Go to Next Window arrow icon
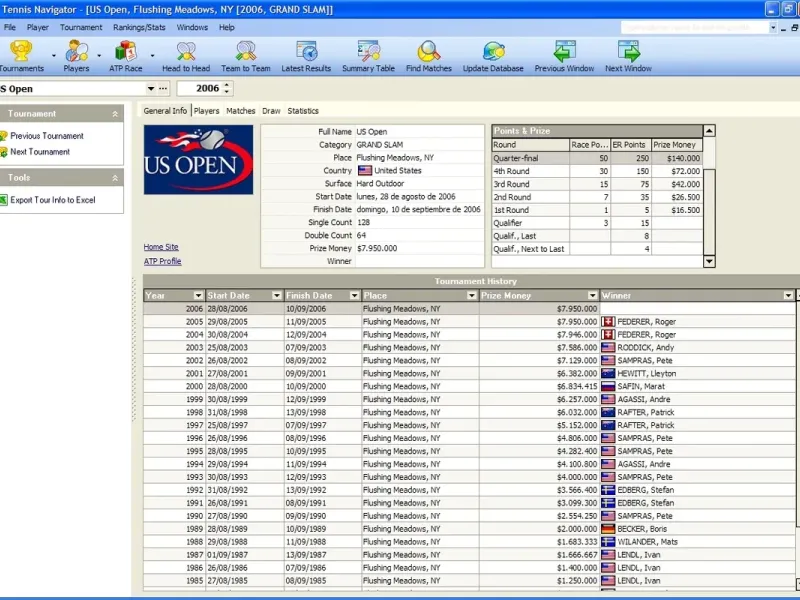Image resolution: width=800 pixels, height=600 pixels. point(628,51)
